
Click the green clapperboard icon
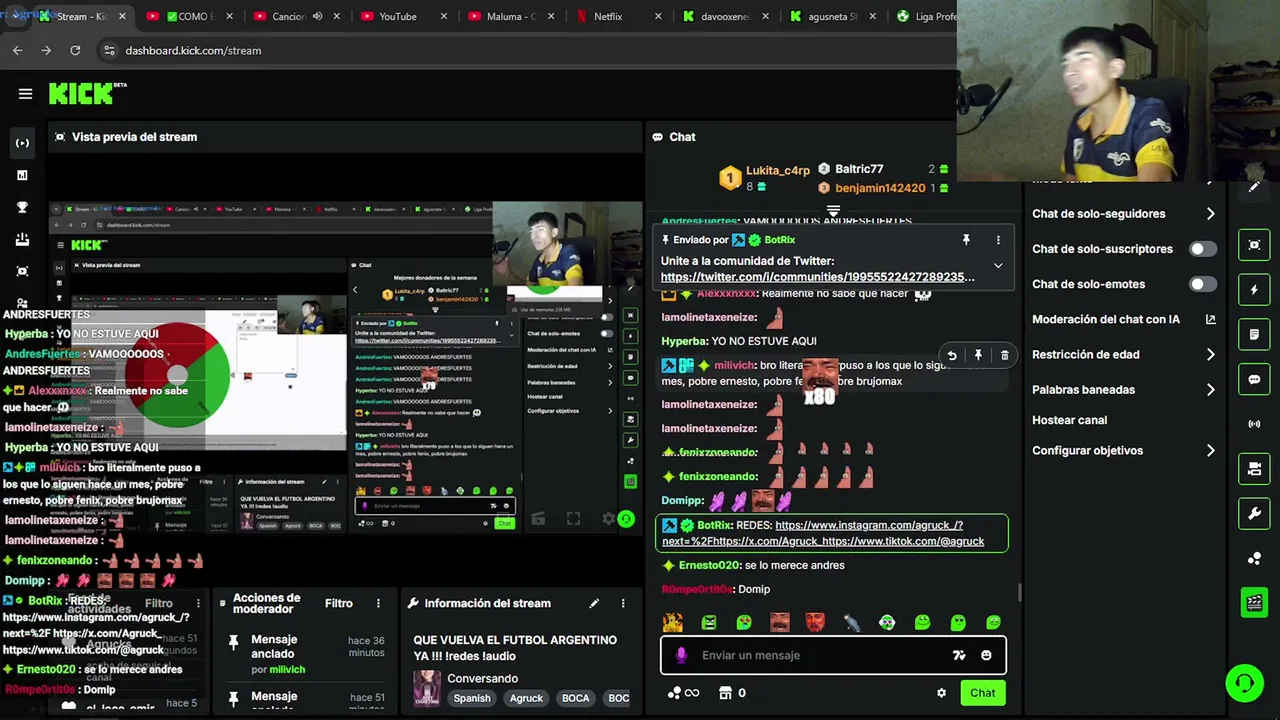[x=1254, y=602]
